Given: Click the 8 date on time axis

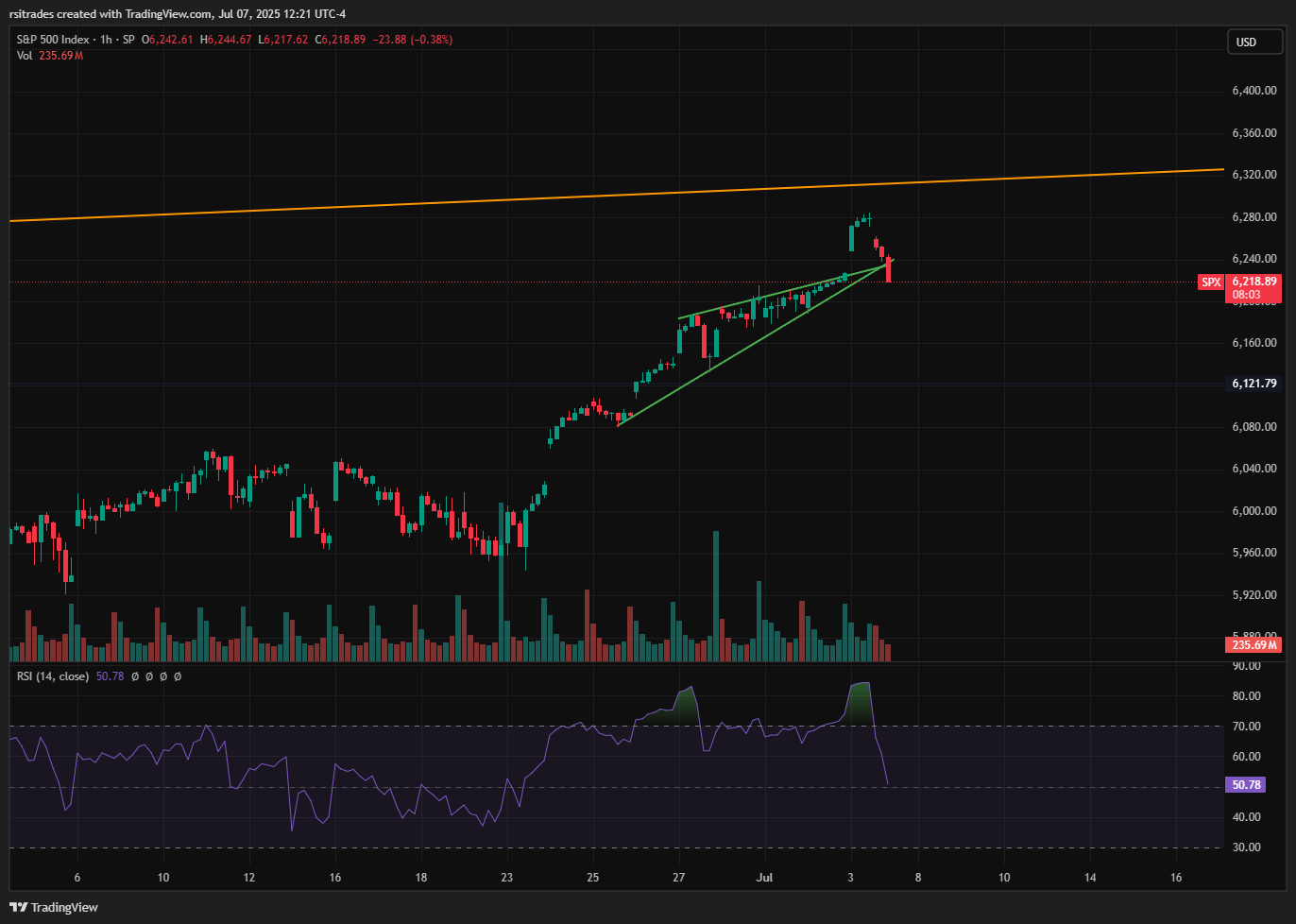Looking at the screenshot, I should [x=918, y=878].
